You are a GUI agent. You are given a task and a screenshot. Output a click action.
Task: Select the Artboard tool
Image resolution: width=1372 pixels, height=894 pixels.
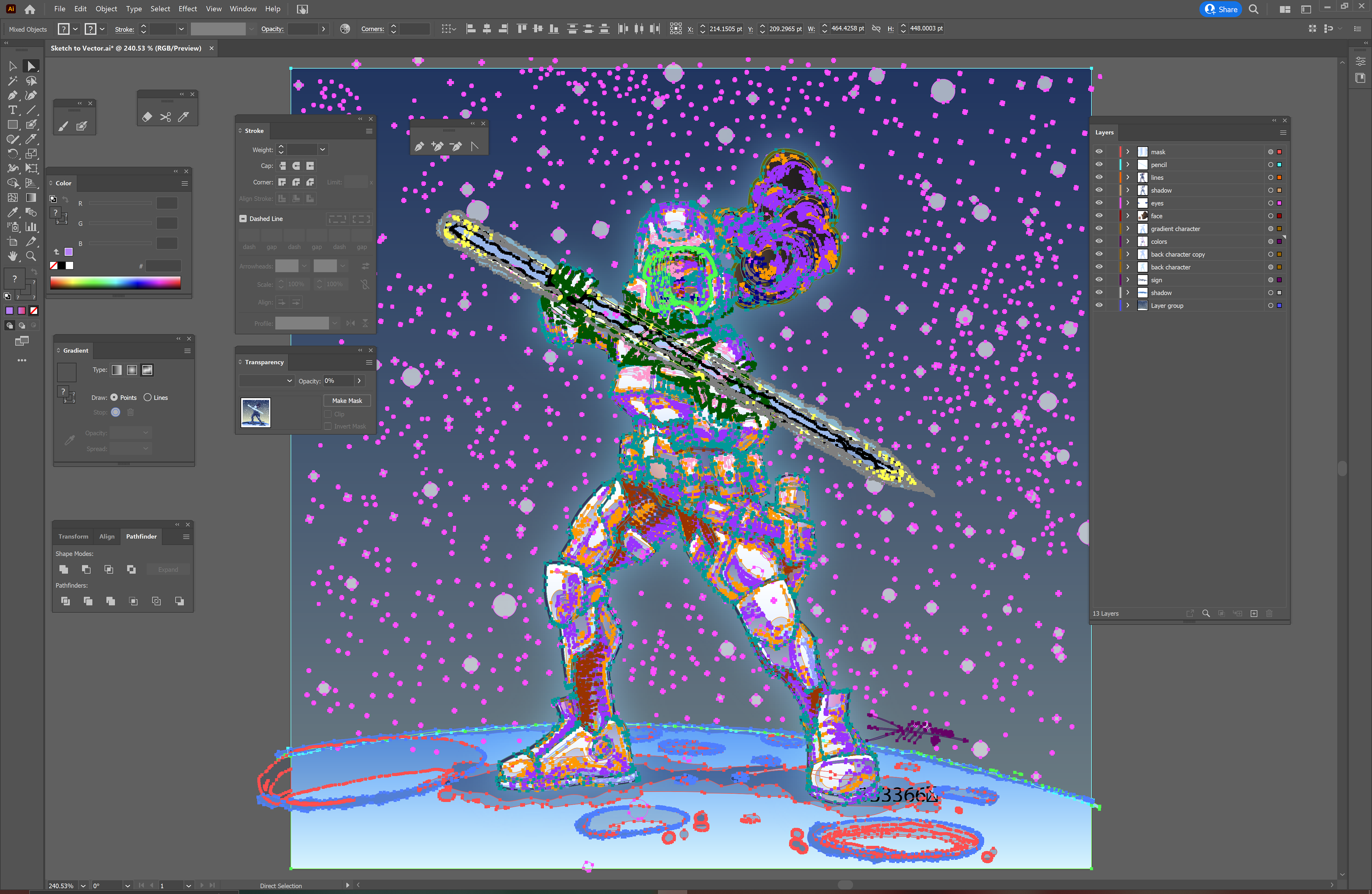point(12,241)
